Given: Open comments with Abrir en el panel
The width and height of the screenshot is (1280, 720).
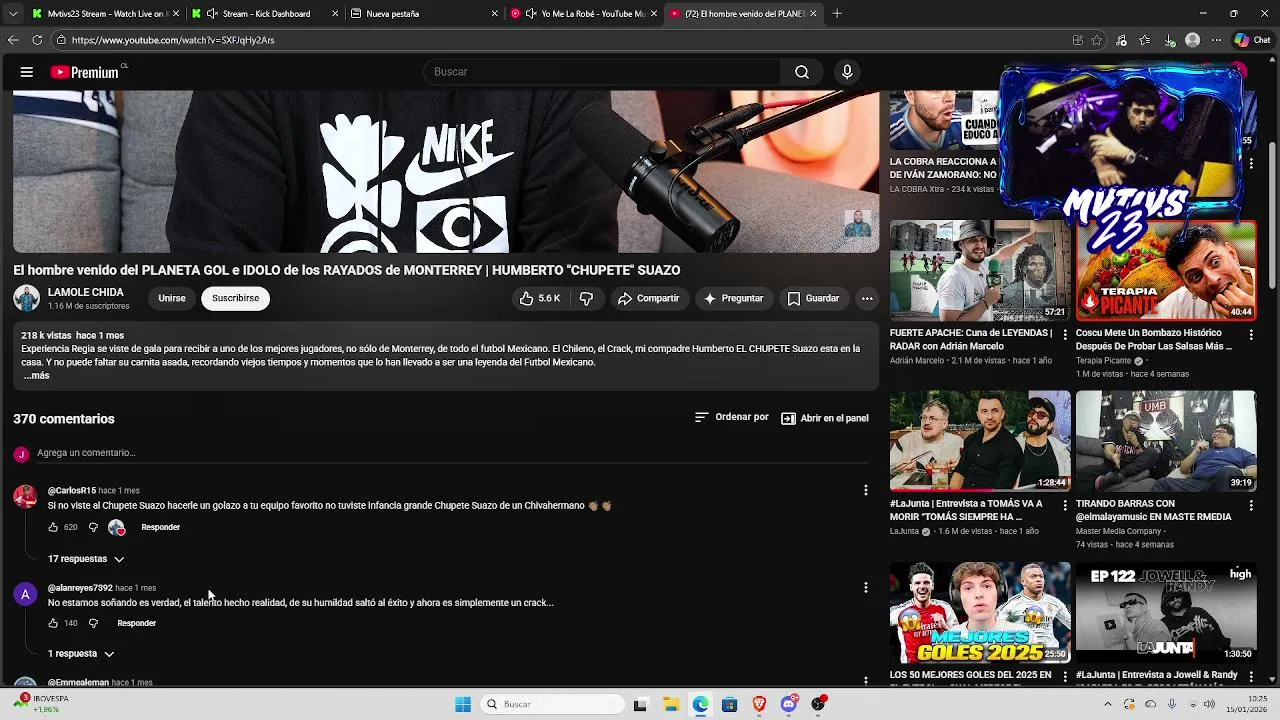Looking at the screenshot, I should pos(825,418).
